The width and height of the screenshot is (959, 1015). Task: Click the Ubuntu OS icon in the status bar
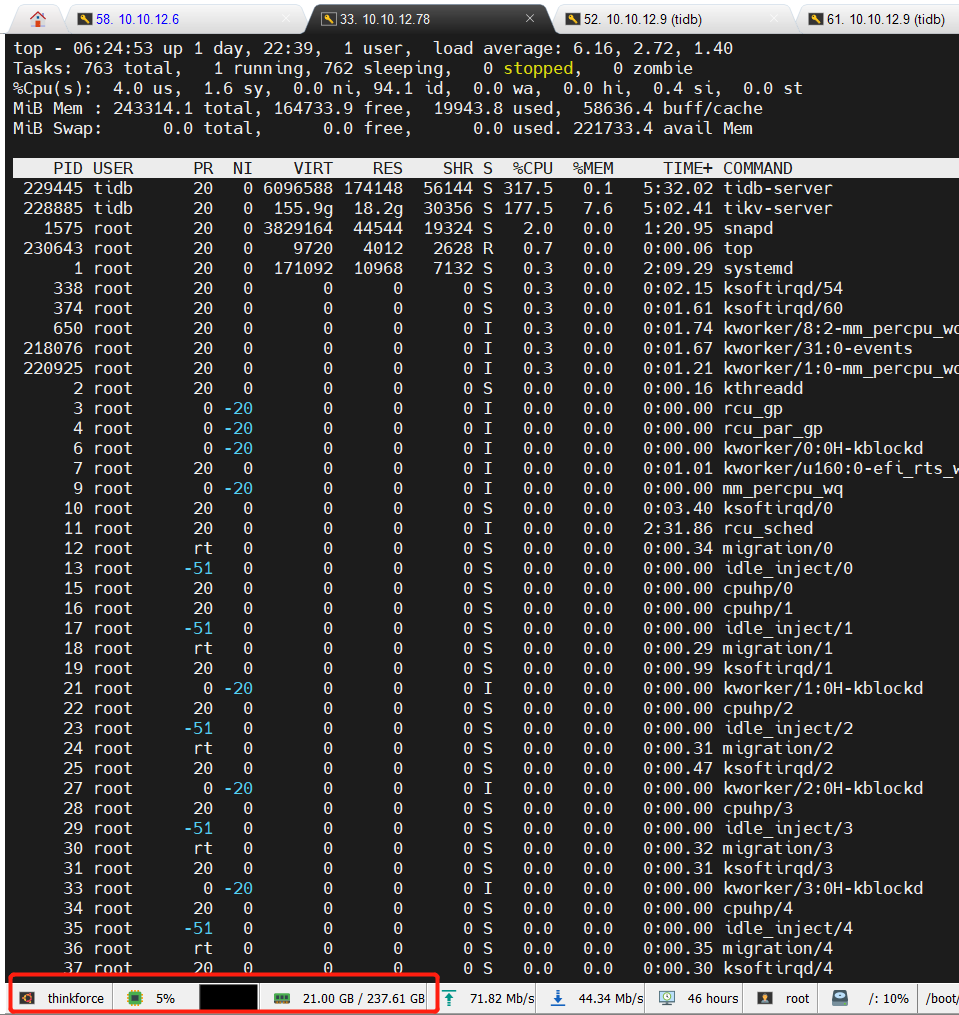click(x=27, y=998)
